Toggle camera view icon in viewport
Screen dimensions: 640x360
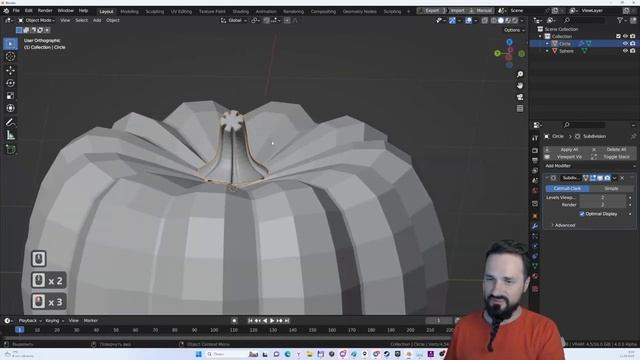[x=520, y=97]
